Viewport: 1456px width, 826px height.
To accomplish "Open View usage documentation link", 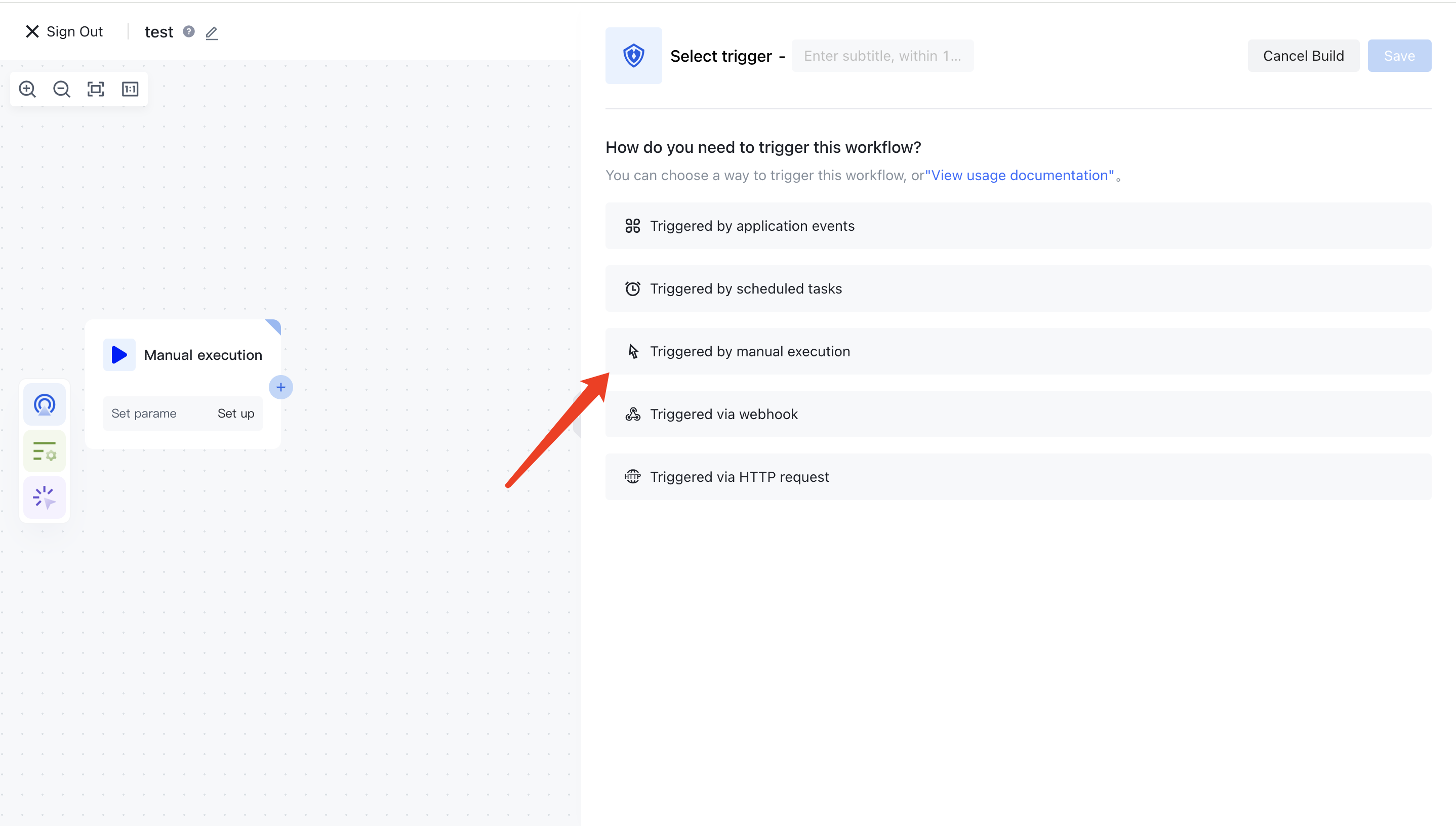I will [1020, 175].
